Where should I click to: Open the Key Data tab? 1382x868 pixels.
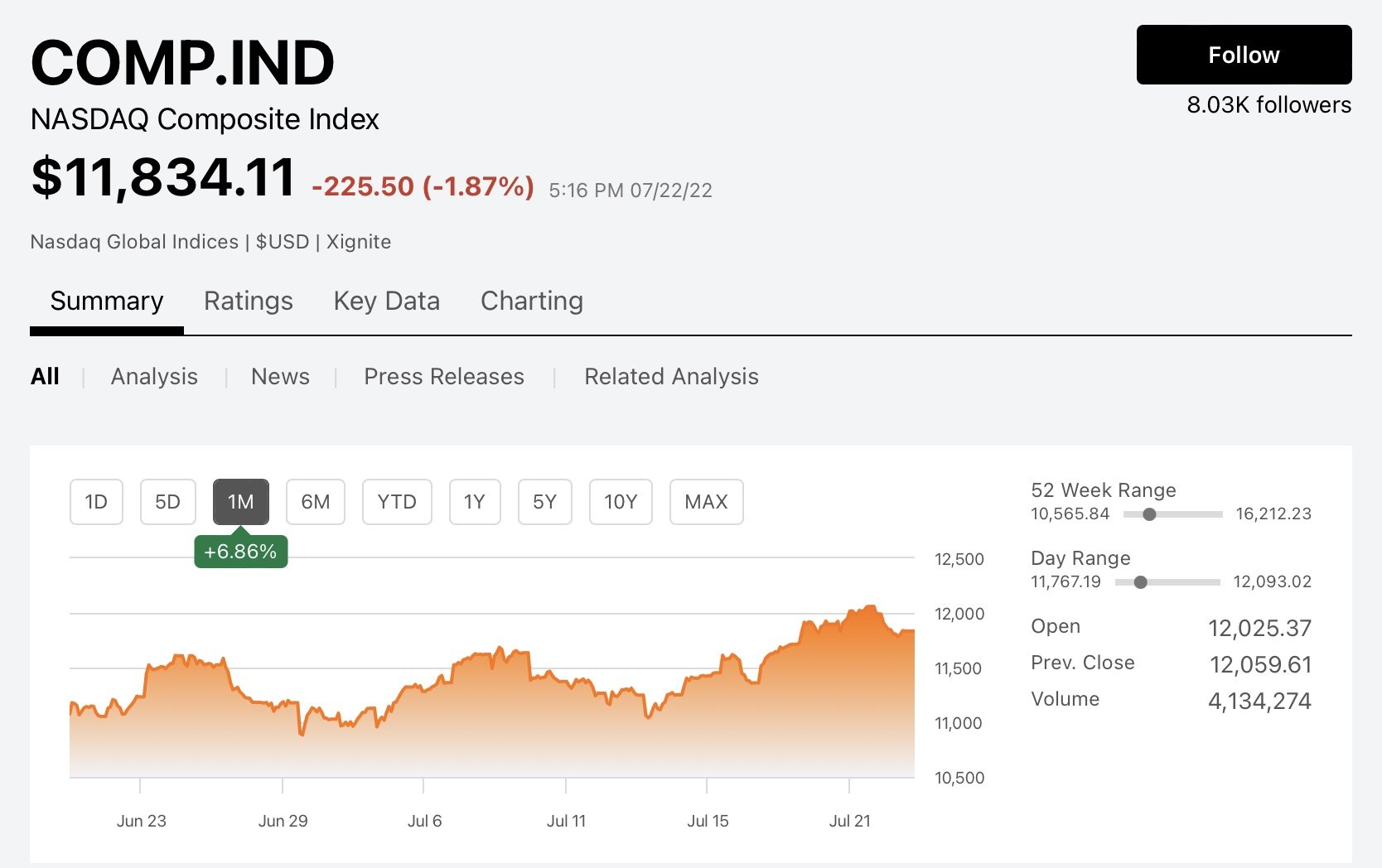pyautogui.click(x=386, y=301)
